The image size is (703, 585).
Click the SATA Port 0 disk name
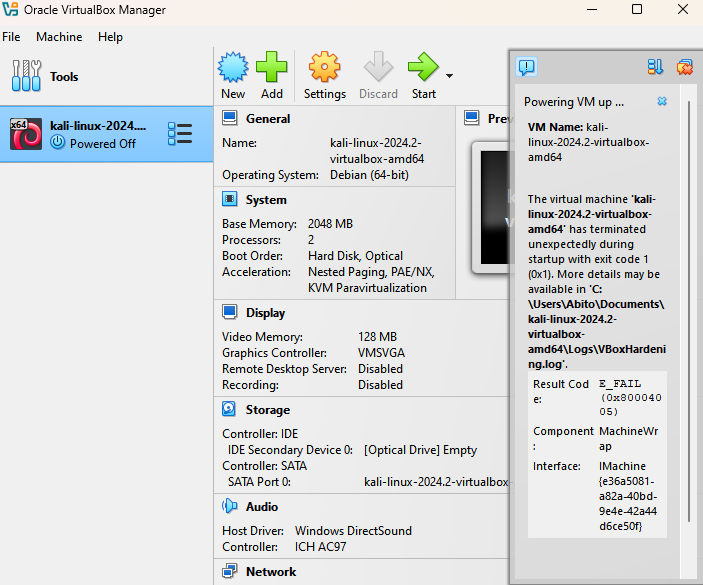[x=436, y=482]
